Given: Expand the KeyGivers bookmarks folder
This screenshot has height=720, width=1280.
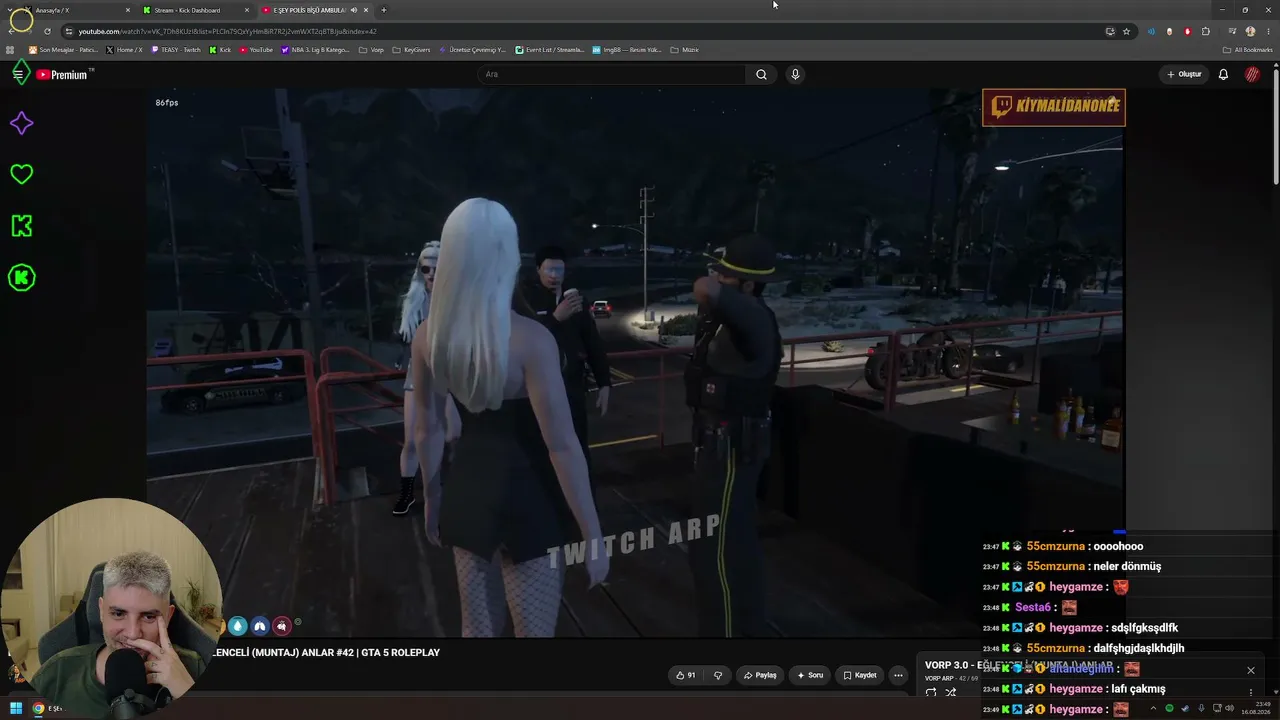Looking at the screenshot, I should 411,50.
